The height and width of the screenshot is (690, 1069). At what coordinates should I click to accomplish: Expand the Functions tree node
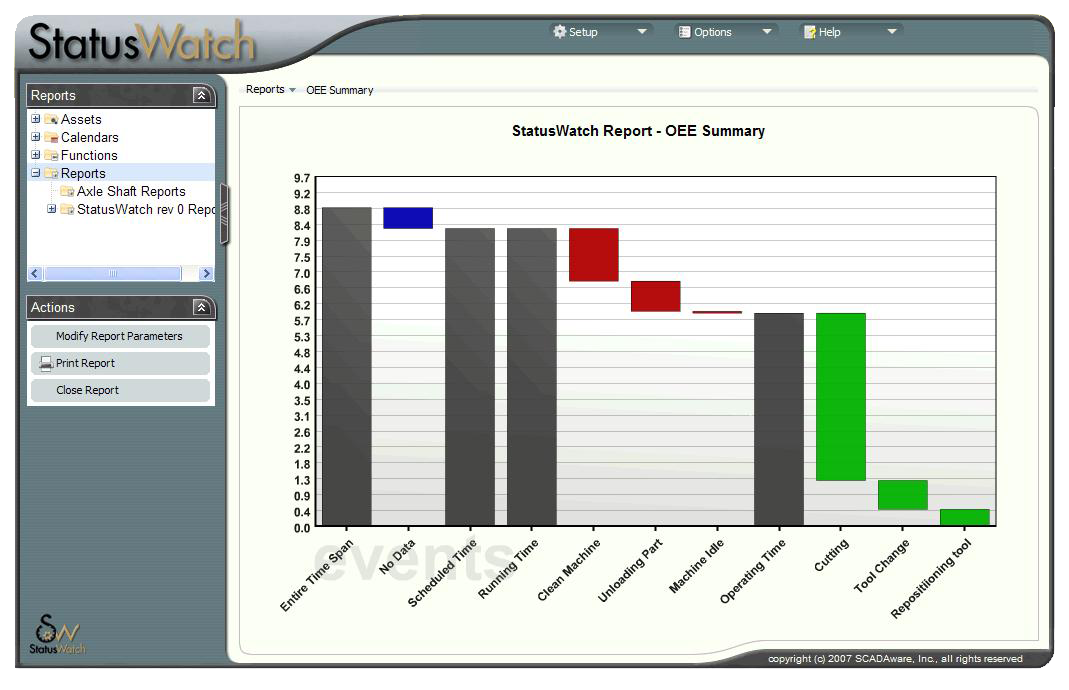[x=35, y=155]
